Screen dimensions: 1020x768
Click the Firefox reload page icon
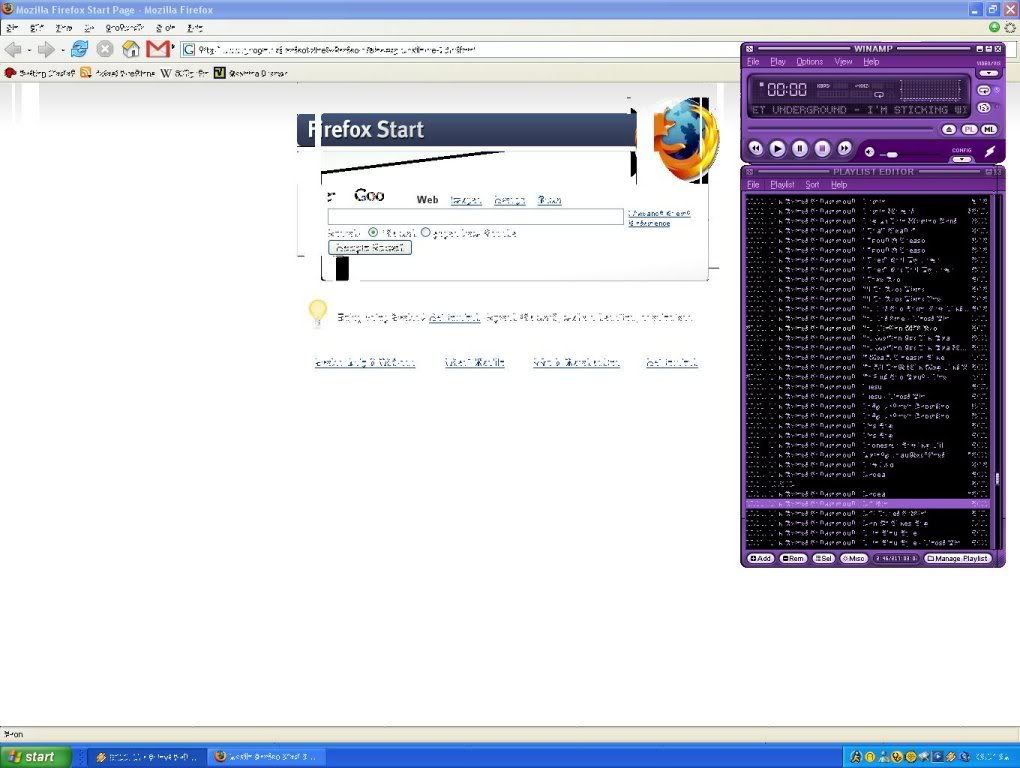click(x=79, y=49)
